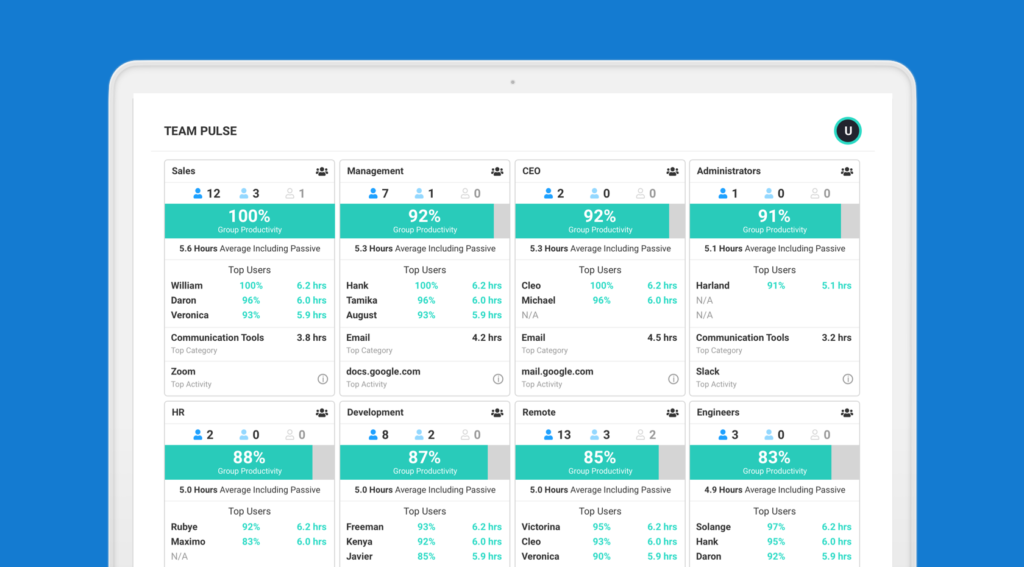The height and width of the screenshot is (567, 1024).
Task: Select the Sales 100% Group Productivity bar
Action: click(x=249, y=221)
